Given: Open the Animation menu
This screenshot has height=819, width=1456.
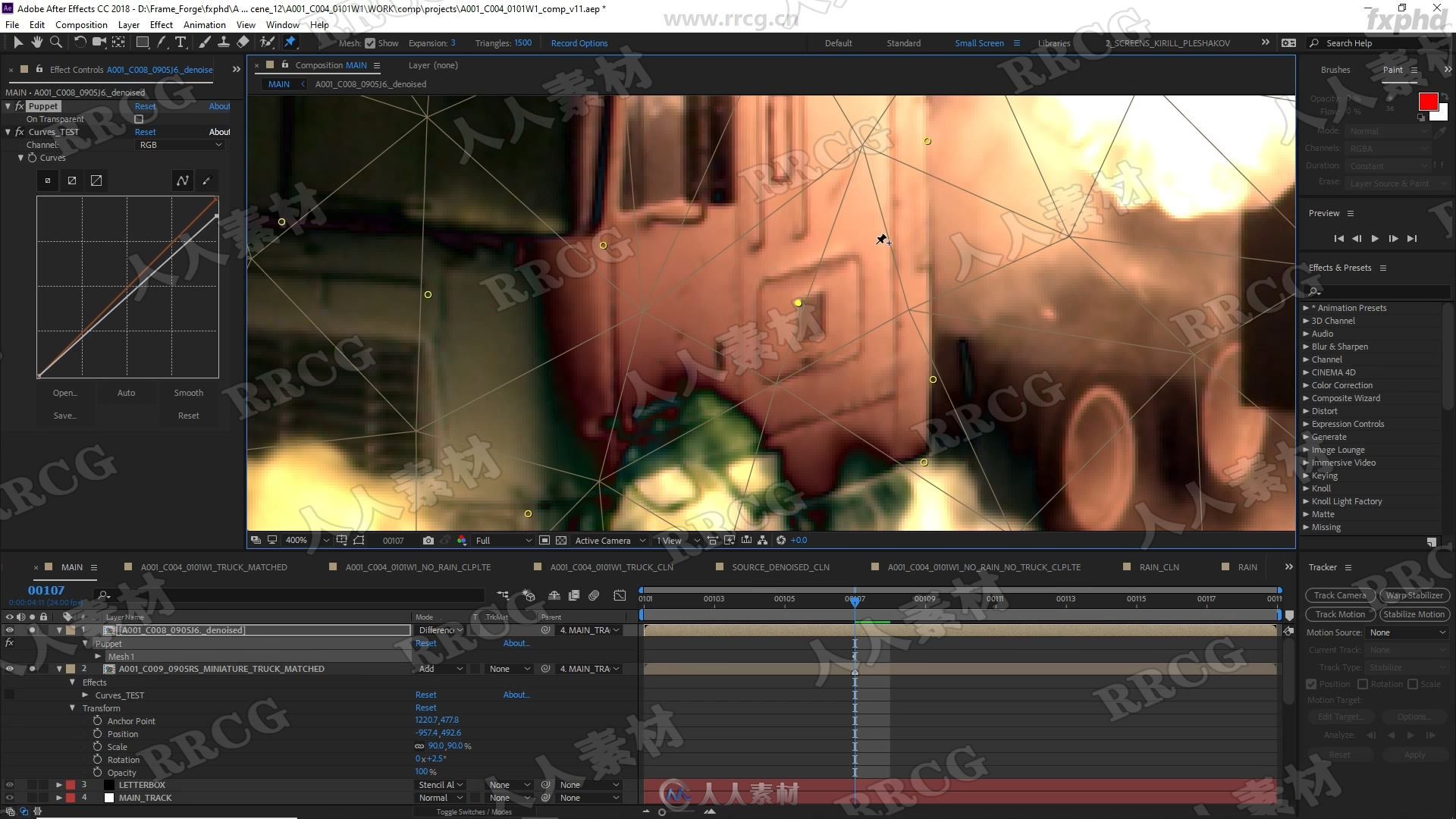Looking at the screenshot, I should point(204,24).
